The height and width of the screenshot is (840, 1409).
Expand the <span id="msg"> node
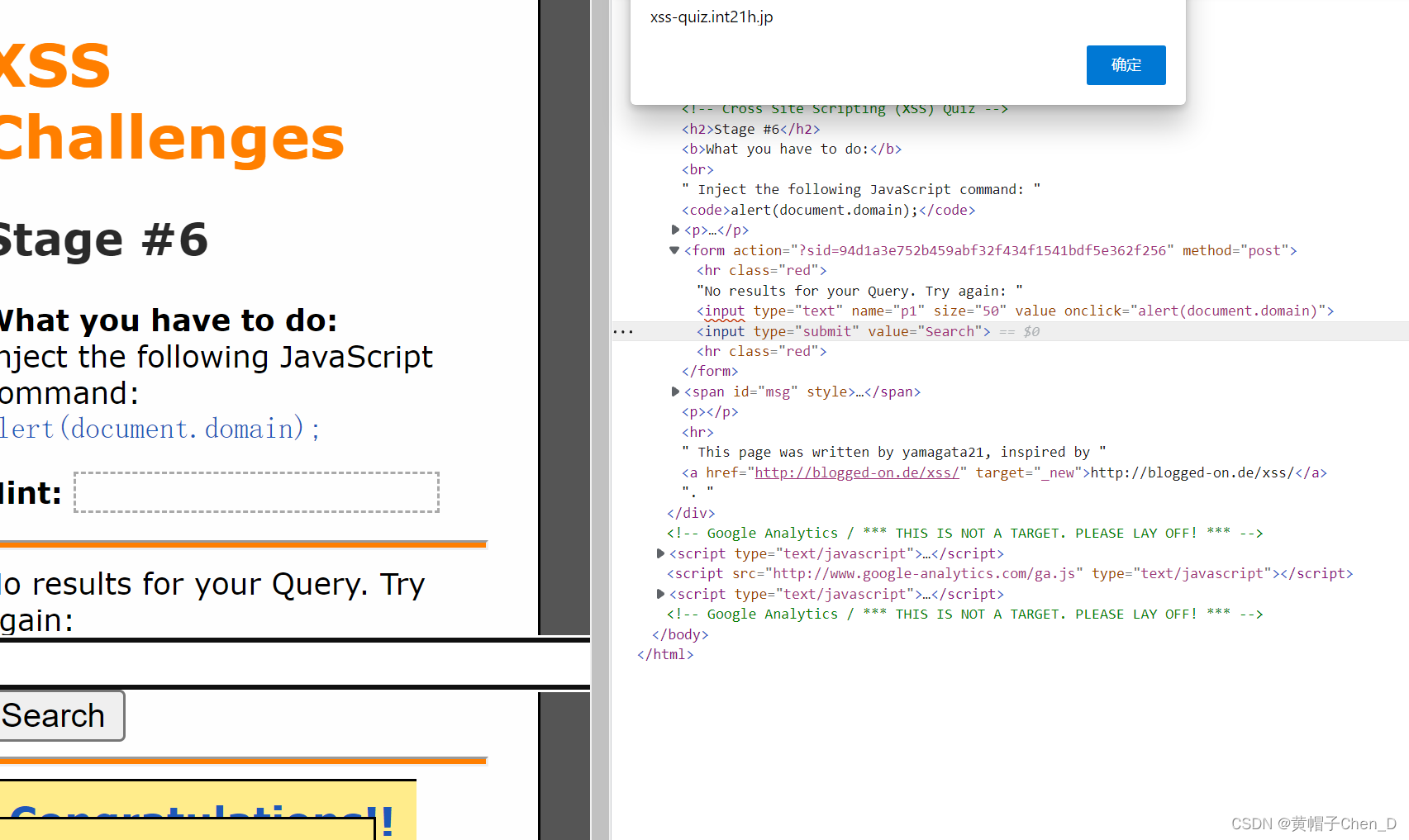(675, 392)
